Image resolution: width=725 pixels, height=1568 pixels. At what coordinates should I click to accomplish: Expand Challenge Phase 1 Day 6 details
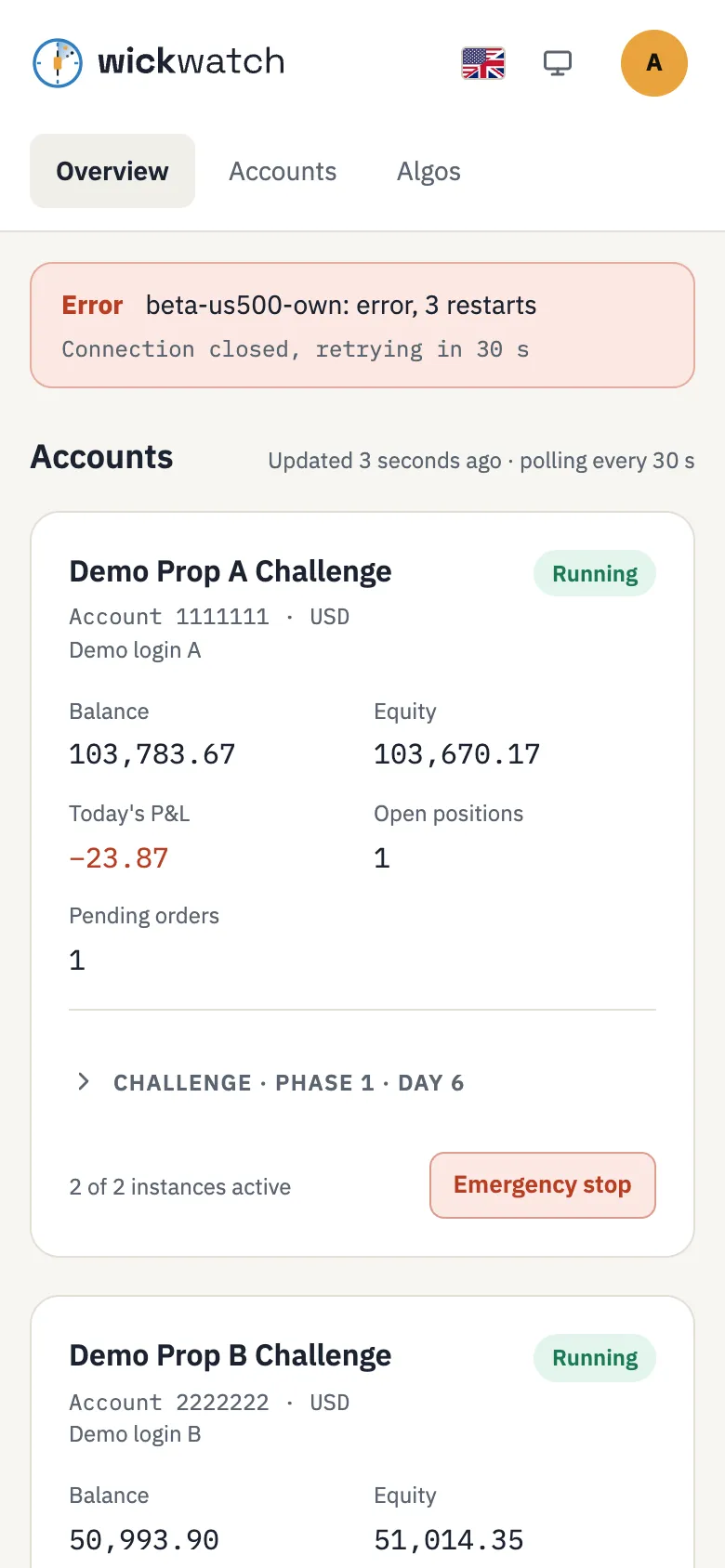click(288, 1083)
